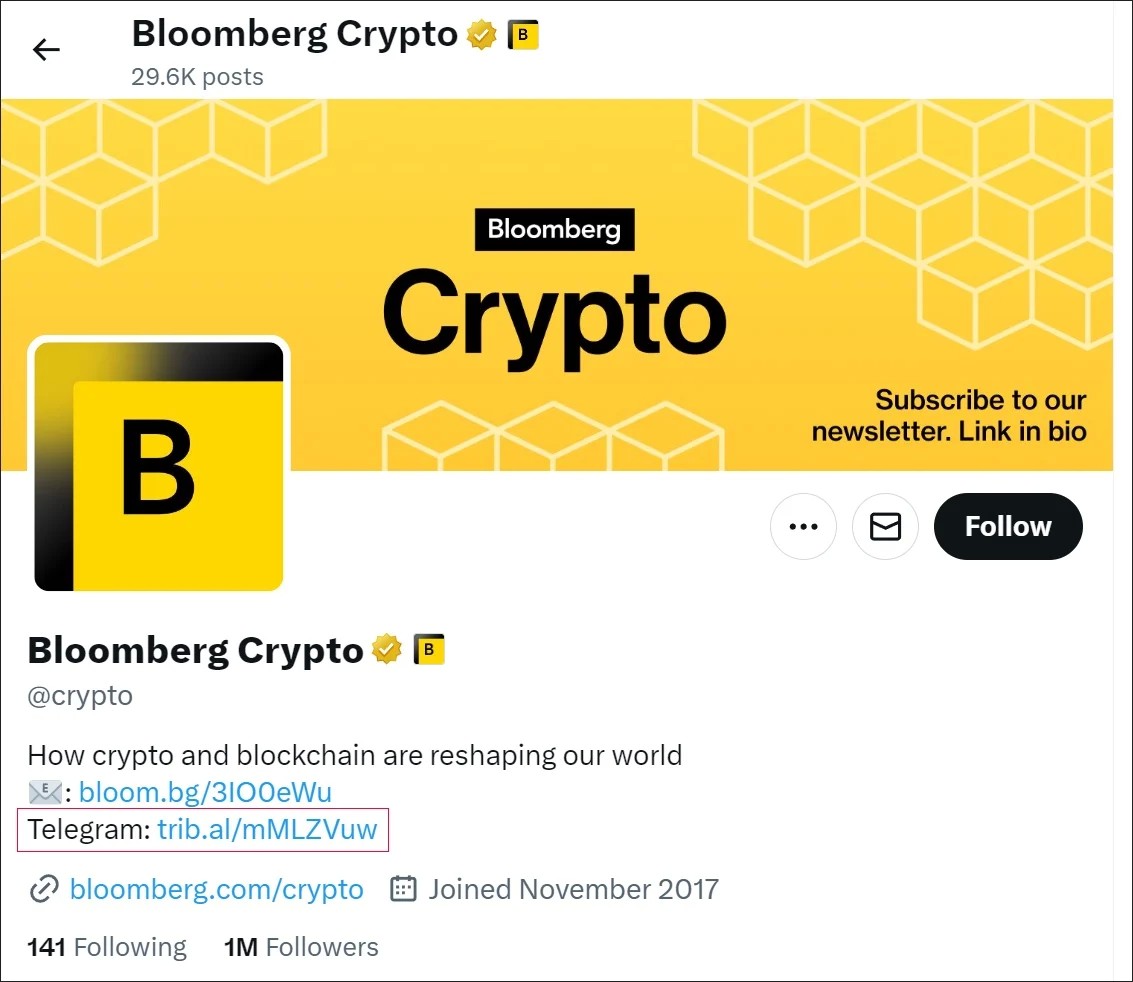The width and height of the screenshot is (1133, 982).
Task: Click the Bloomberg affiliate badge beside the profile name
Action: click(429, 650)
